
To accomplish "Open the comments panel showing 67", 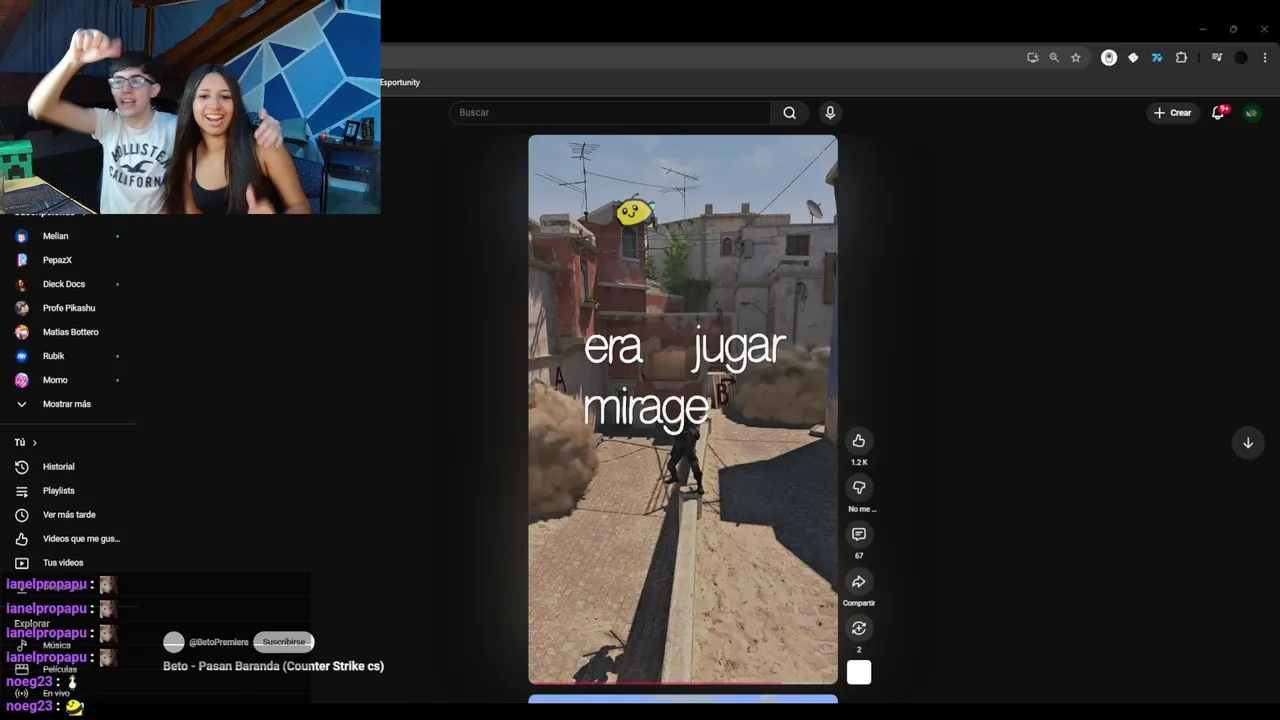I will coord(858,535).
